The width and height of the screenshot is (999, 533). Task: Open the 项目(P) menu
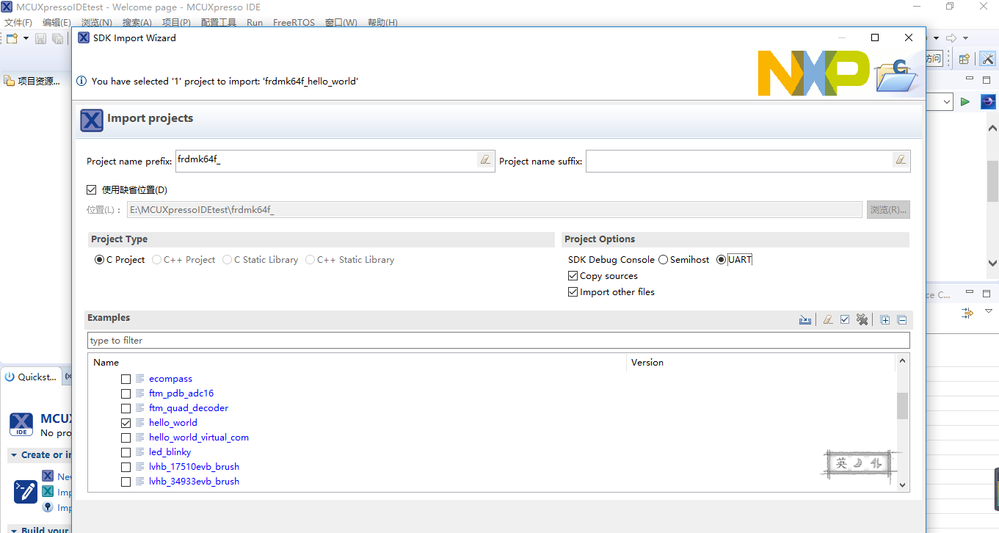coord(176,22)
